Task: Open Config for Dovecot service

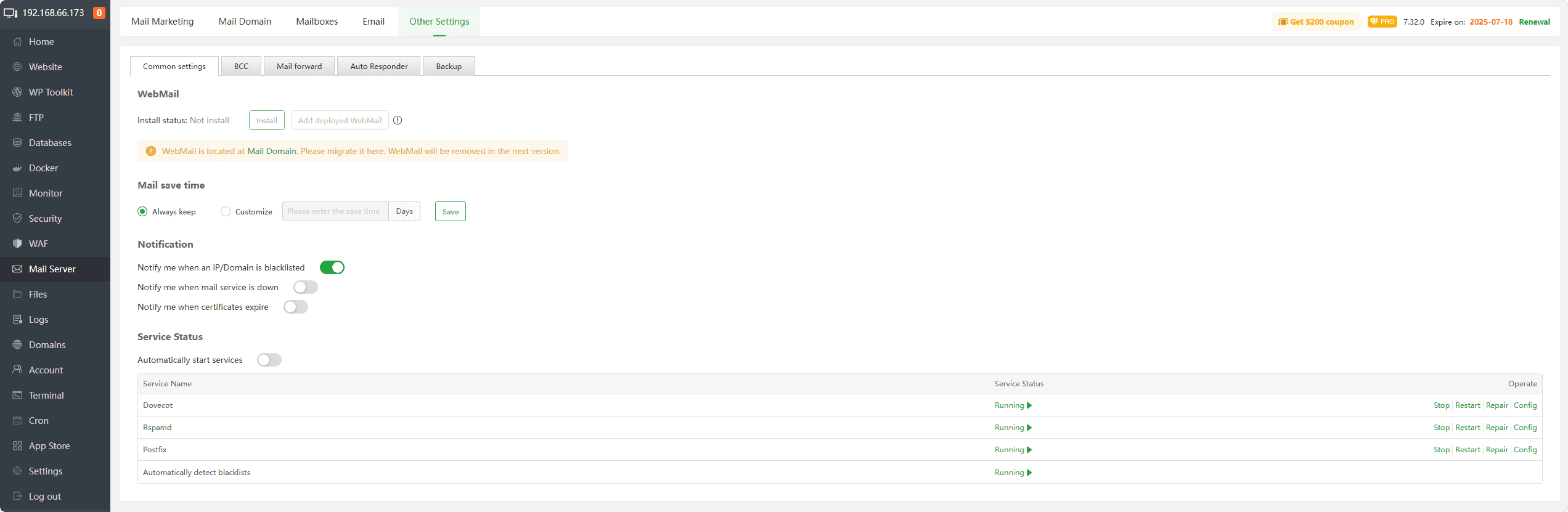Action: (1525, 405)
